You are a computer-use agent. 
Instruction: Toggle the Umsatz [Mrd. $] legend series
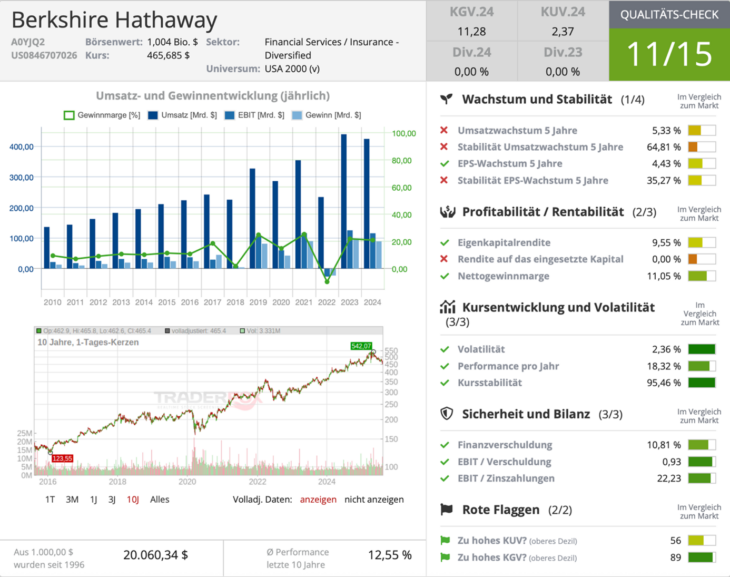[x=182, y=115]
